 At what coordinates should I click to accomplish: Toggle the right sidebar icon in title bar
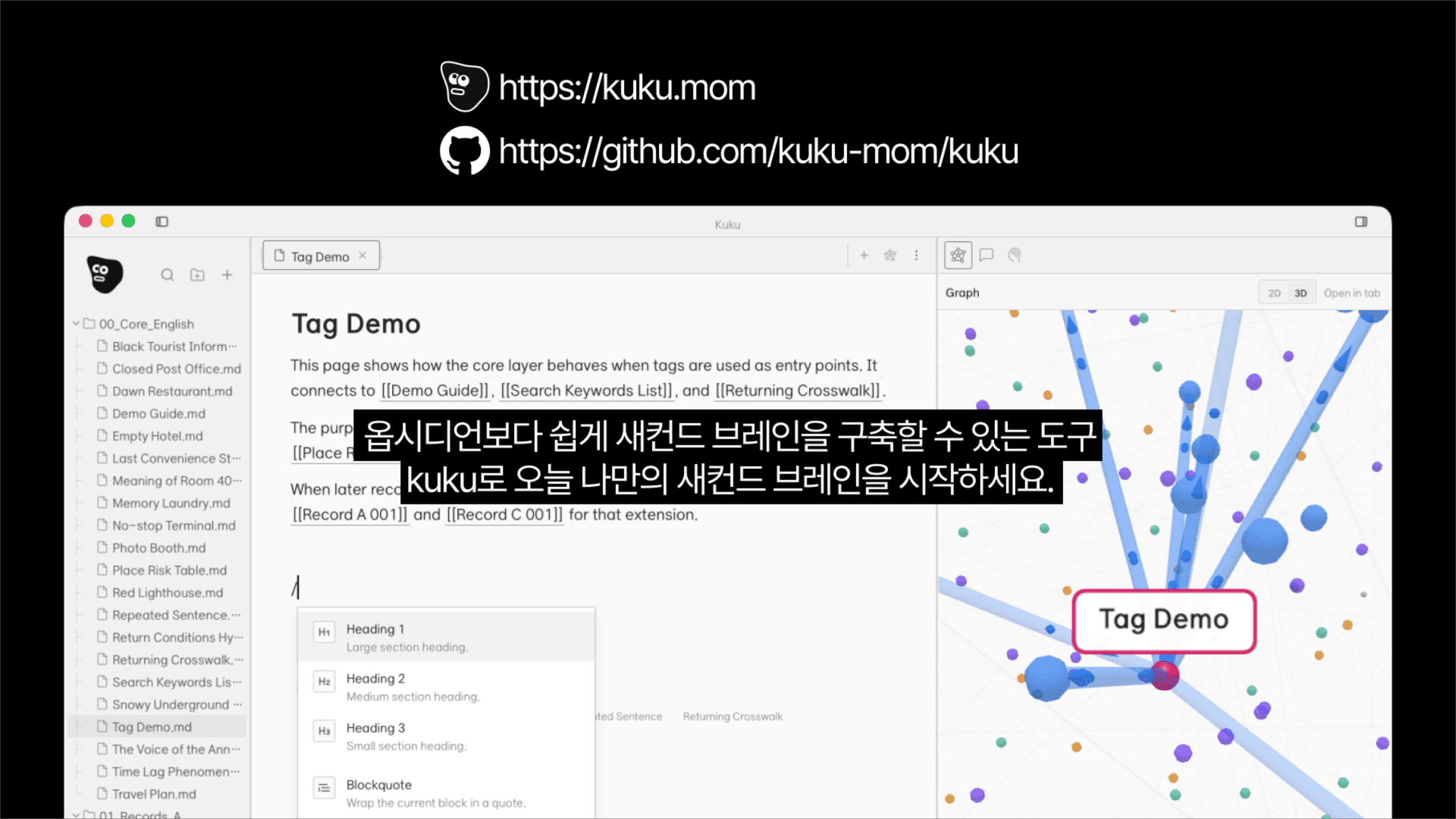point(1361,221)
